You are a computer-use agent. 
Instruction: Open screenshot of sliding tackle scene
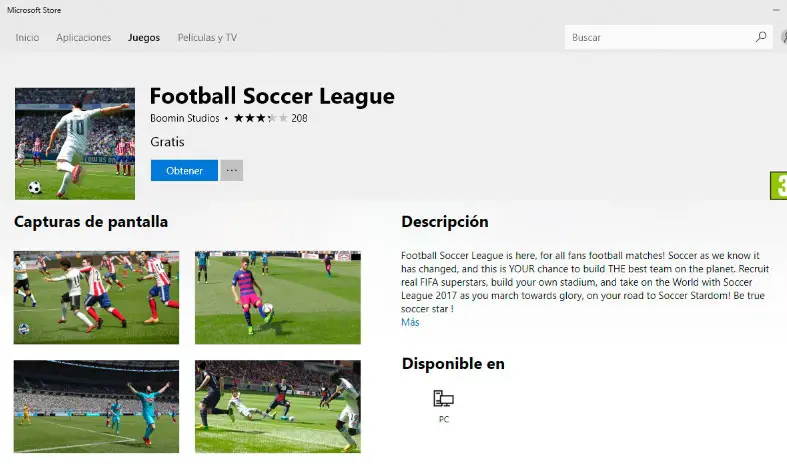pos(278,406)
